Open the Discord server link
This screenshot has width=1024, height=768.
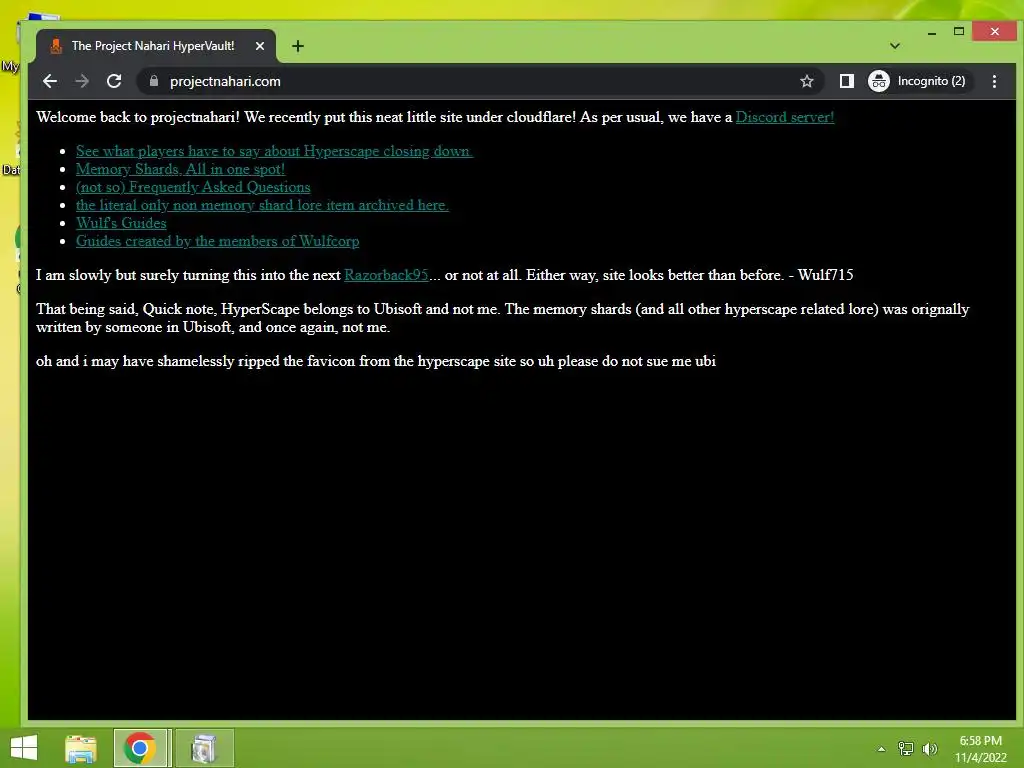[784, 117]
